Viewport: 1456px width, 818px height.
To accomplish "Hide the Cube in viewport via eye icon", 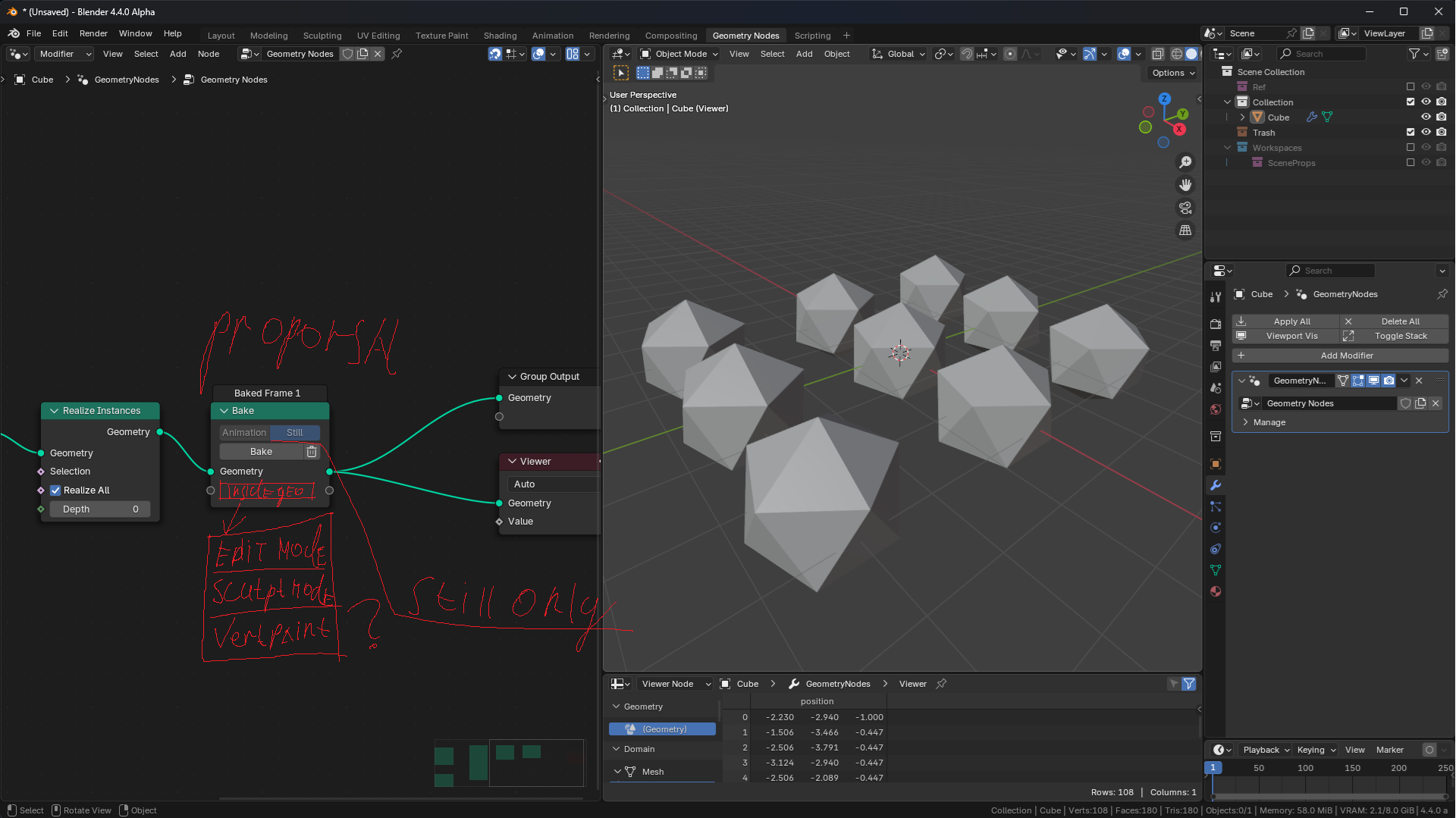I will tap(1426, 118).
